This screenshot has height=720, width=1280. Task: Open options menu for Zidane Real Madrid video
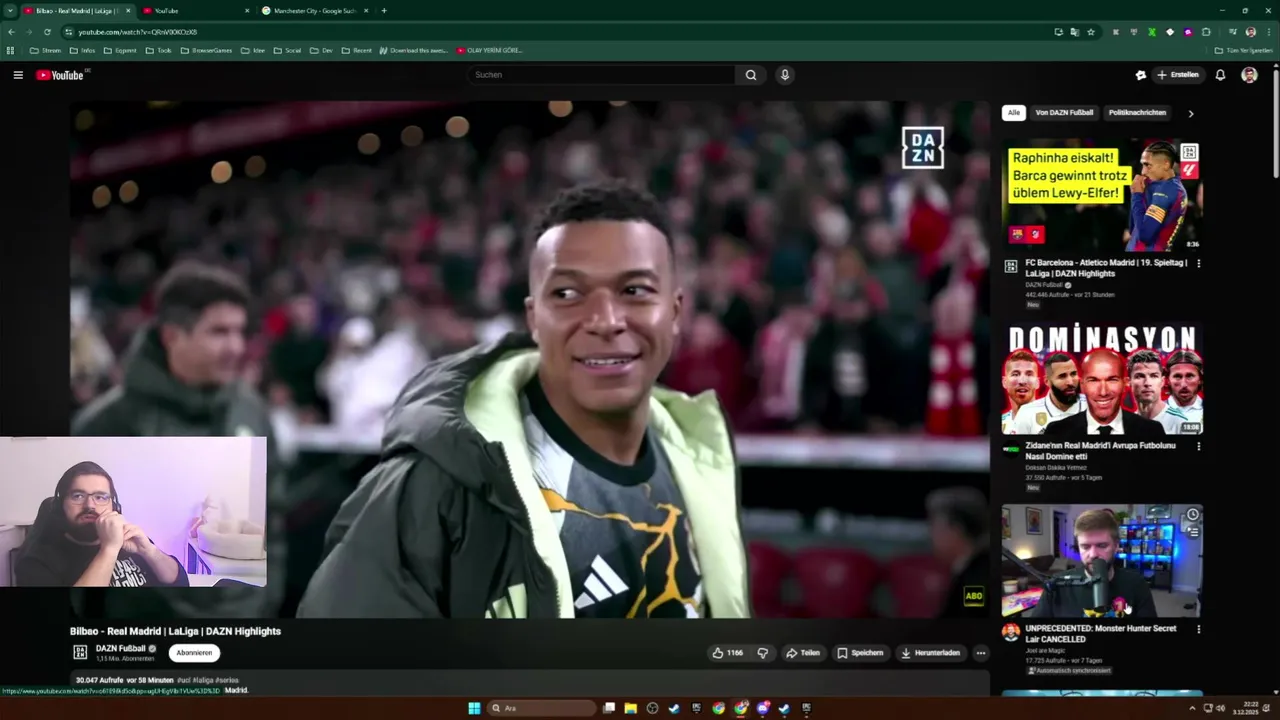point(1198,446)
